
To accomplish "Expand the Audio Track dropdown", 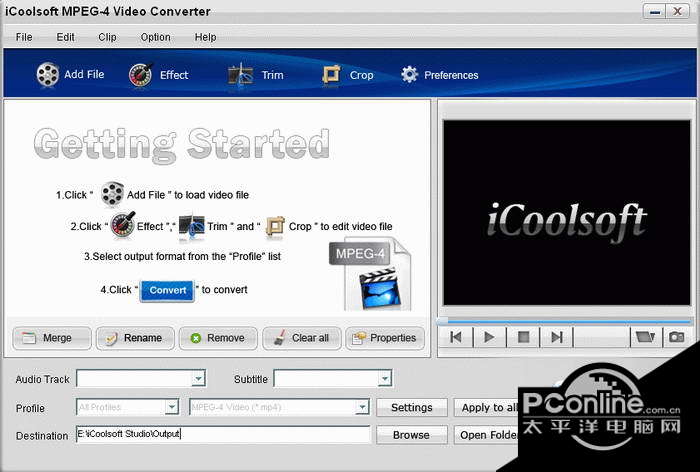I will tap(199, 379).
